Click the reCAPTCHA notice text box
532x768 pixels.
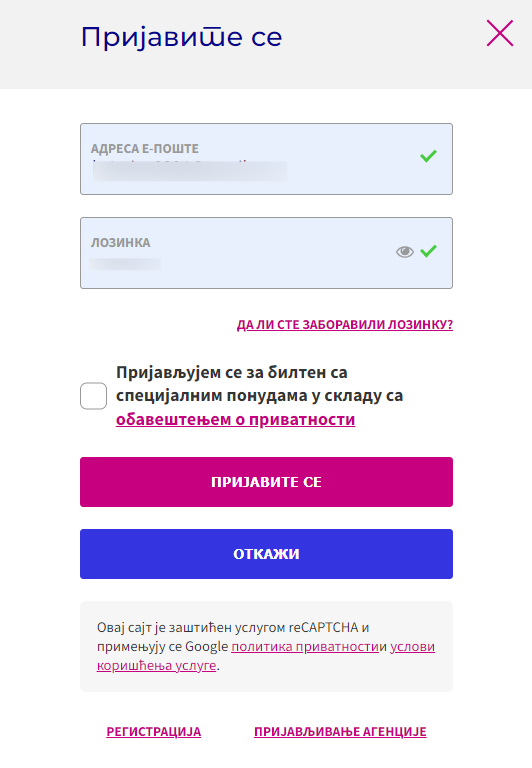266,647
